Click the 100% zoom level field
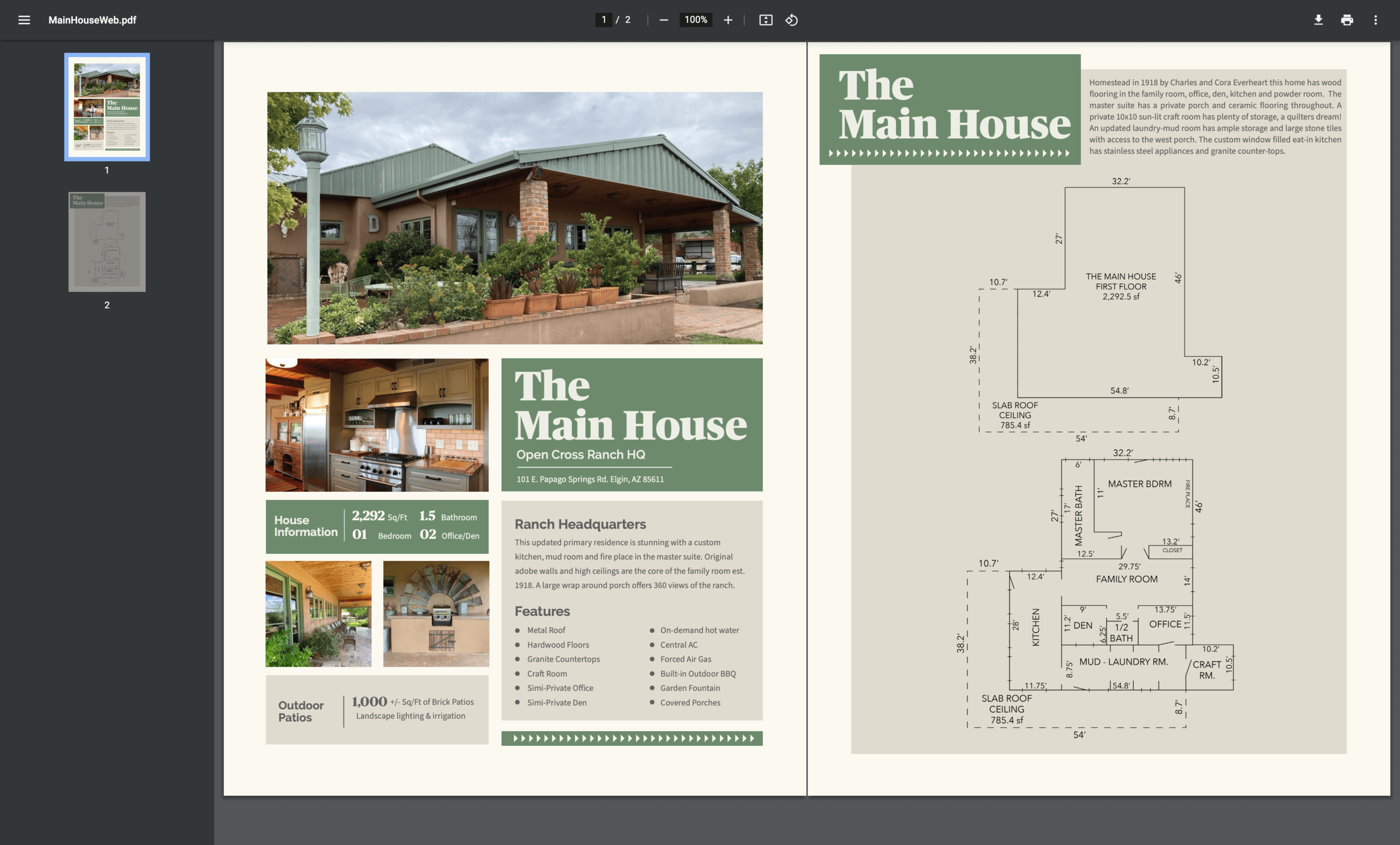The height and width of the screenshot is (845, 1400). [696, 20]
